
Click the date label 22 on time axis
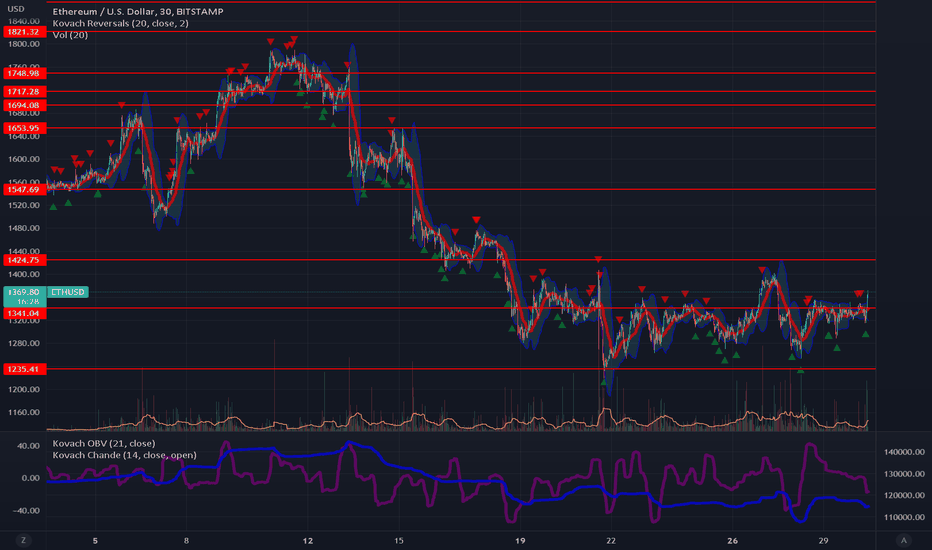tap(611, 540)
